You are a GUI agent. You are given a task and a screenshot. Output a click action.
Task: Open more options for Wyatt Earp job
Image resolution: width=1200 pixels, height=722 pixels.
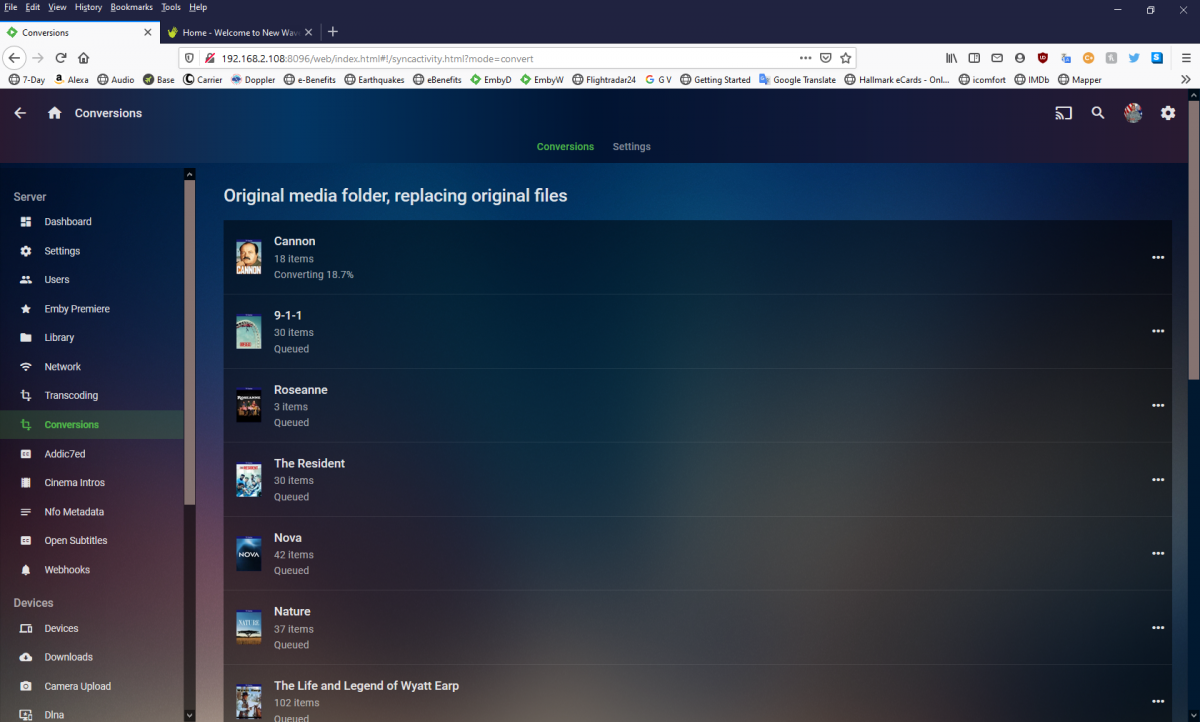(1158, 702)
